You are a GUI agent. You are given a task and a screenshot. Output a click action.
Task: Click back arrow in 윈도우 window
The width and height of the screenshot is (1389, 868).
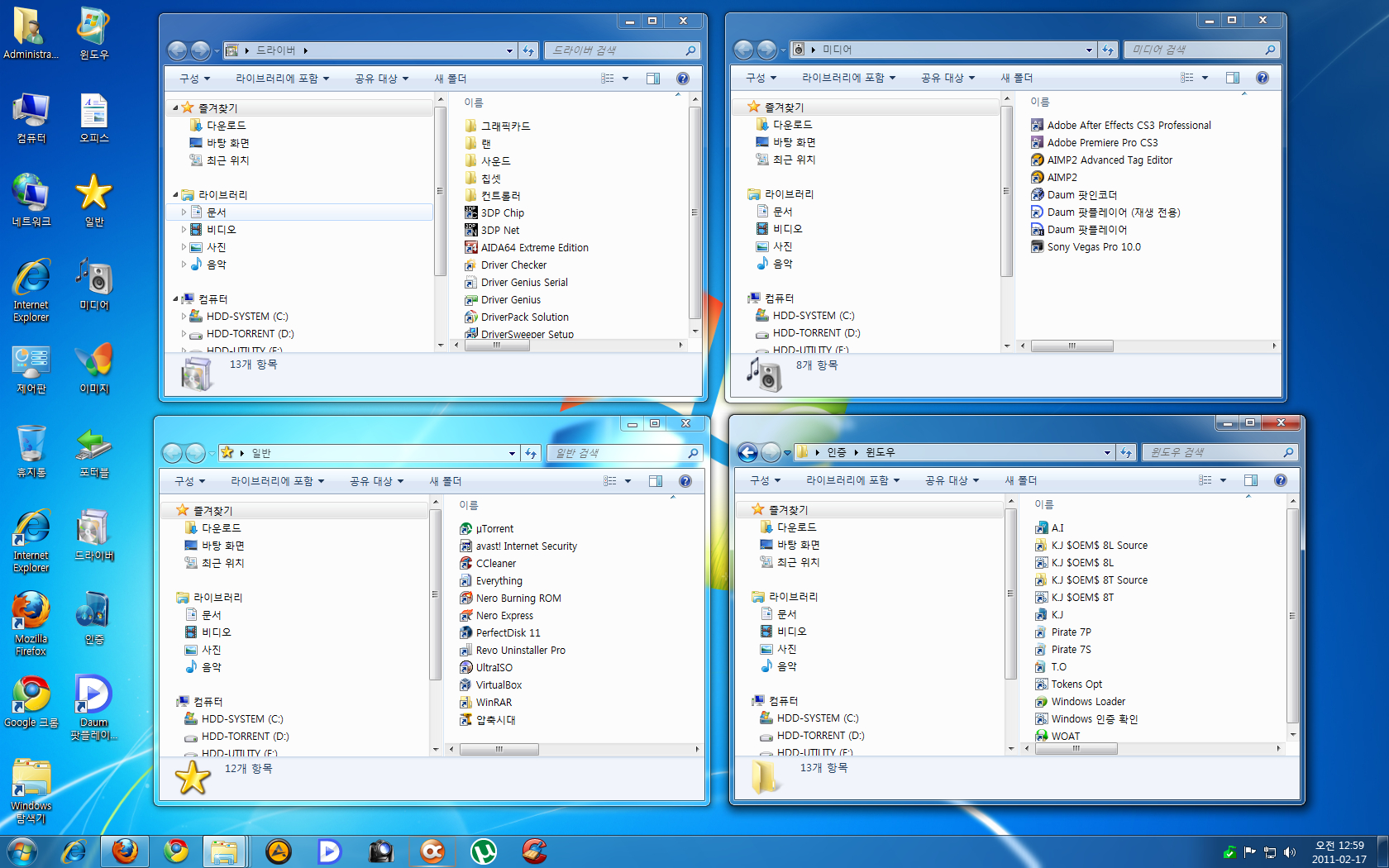(747, 452)
